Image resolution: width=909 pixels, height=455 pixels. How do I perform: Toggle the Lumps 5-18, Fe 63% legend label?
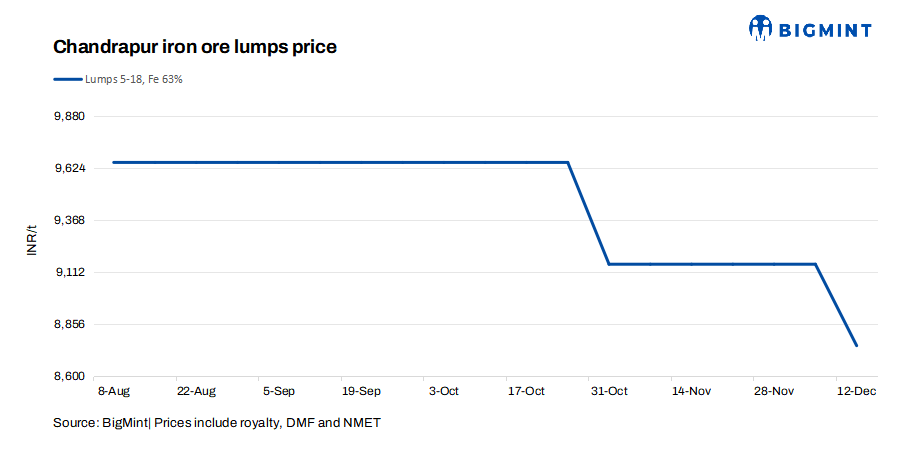point(133,79)
